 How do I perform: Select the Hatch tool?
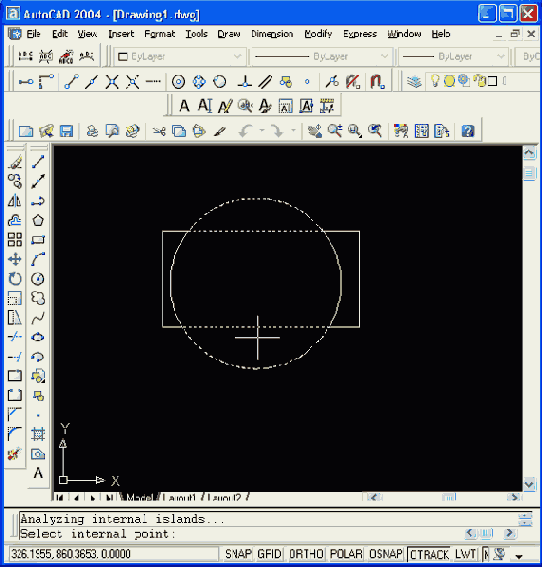point(38,434)
